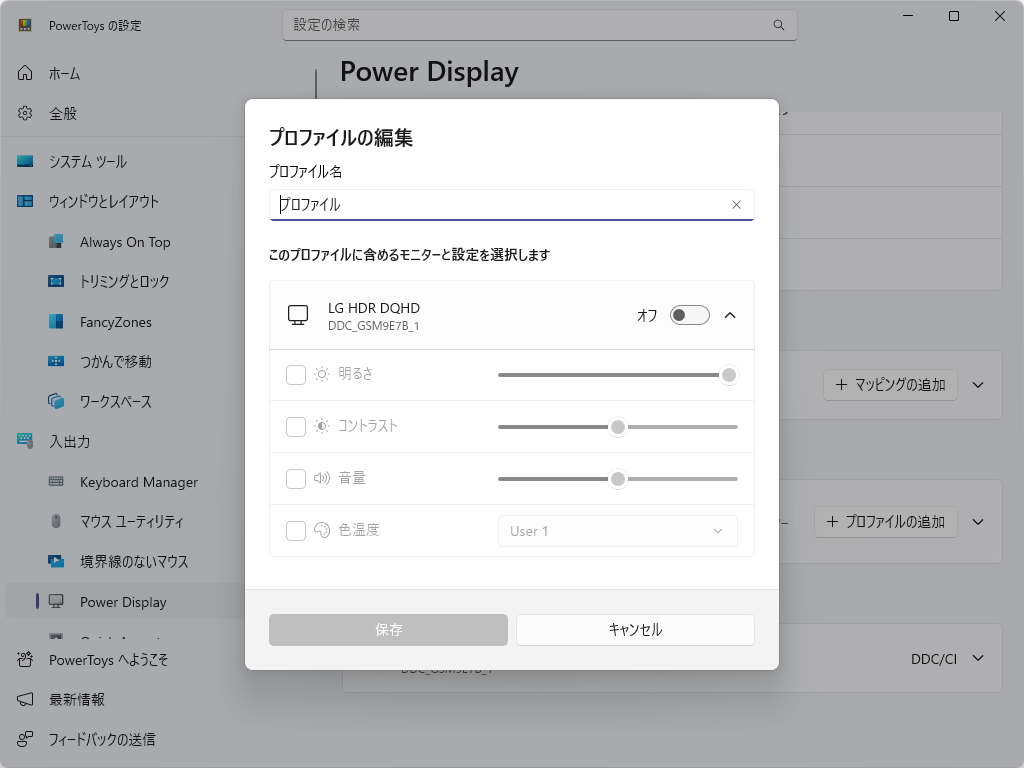Screen dimensions: 1024x768
Task: Click the LG HDR DQHD monitor name
Action: pyautogui.click(x=374, y=308)
